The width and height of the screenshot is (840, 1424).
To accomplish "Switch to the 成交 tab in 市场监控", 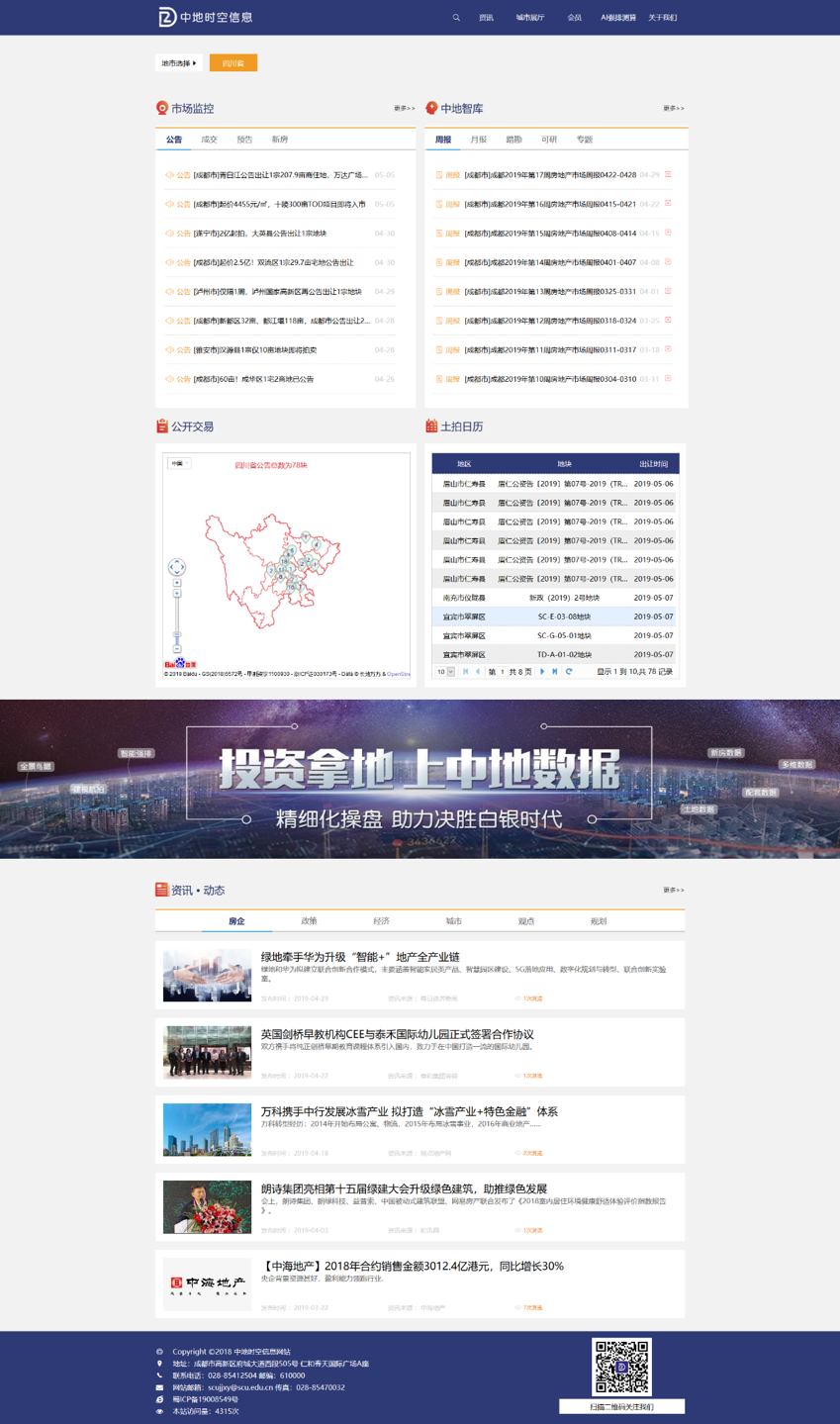I will pyautogui.click(x=209, y=140).
